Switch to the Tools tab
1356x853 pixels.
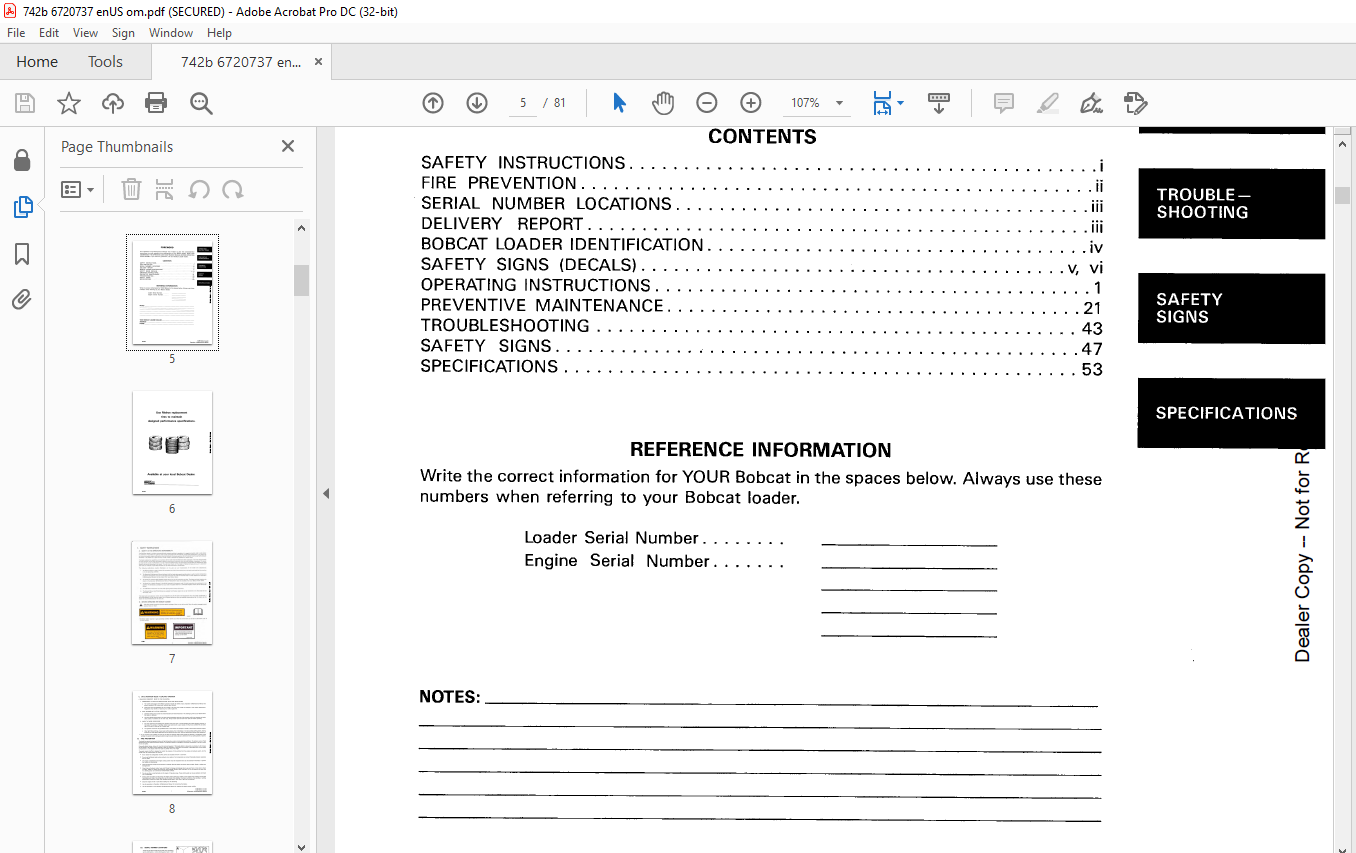pyautogui.click(x=105, y=62)
